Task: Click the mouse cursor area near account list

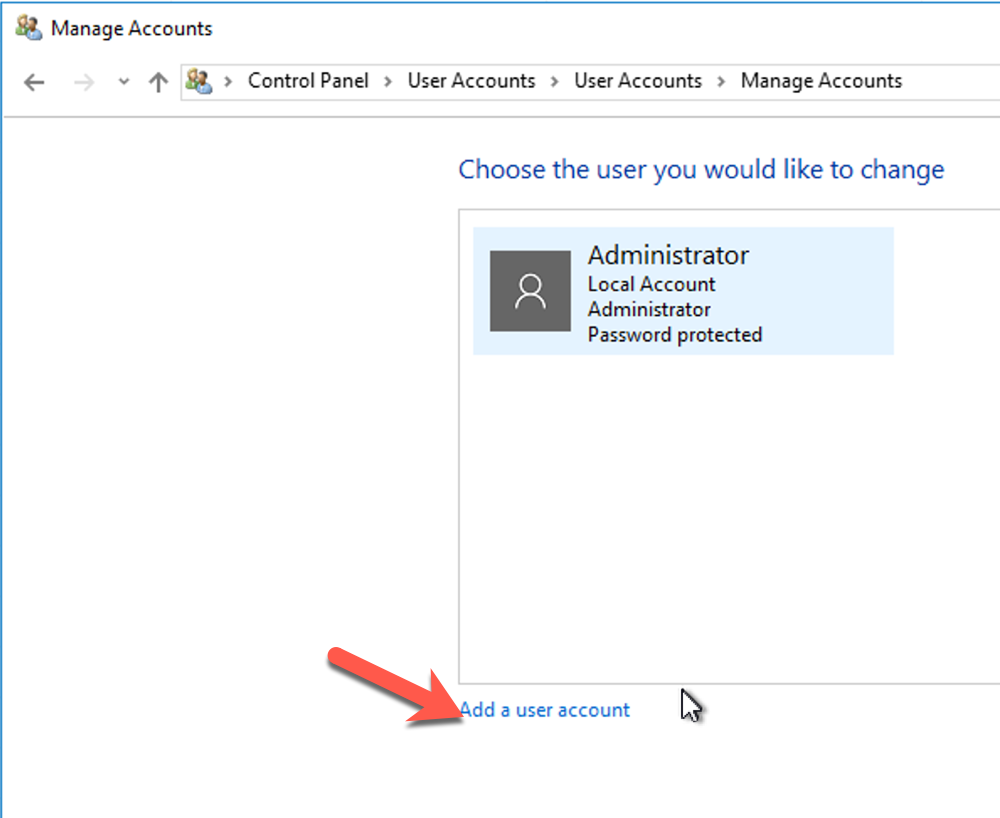Action: [689, 704]
